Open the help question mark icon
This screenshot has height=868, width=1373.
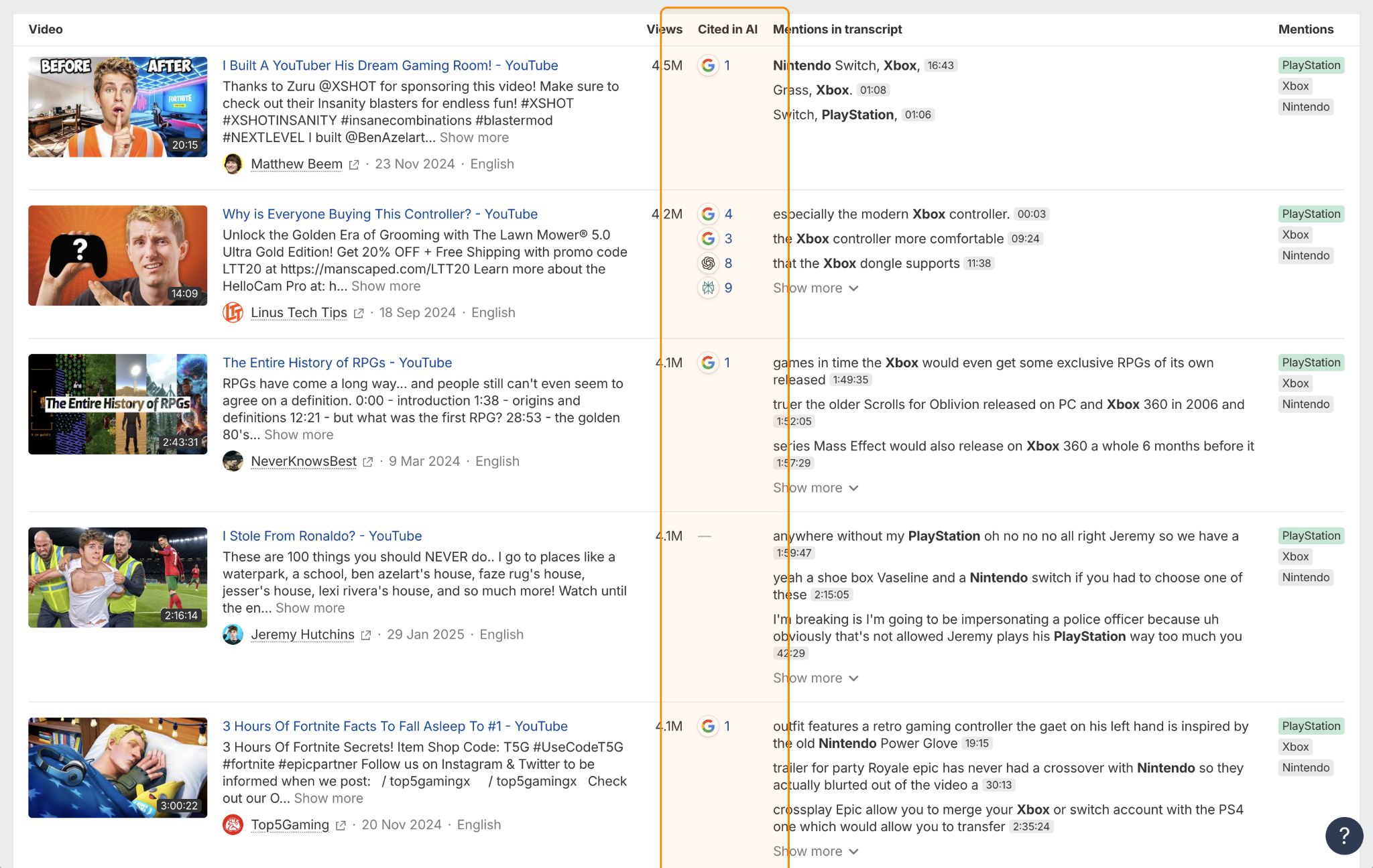[1344, 836]
